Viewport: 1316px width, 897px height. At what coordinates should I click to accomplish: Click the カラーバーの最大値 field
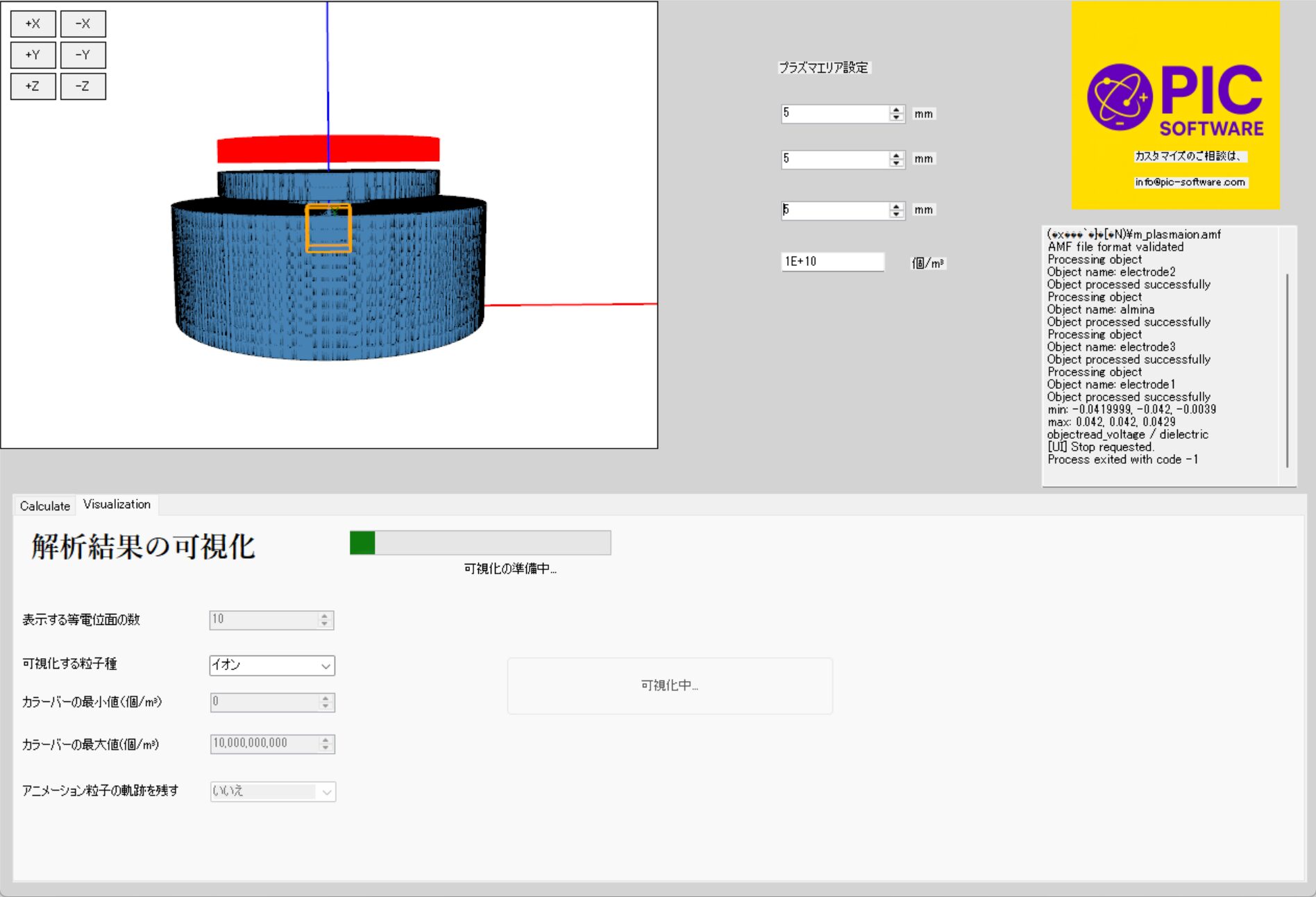pyautogui.click(x=264, y=744)
